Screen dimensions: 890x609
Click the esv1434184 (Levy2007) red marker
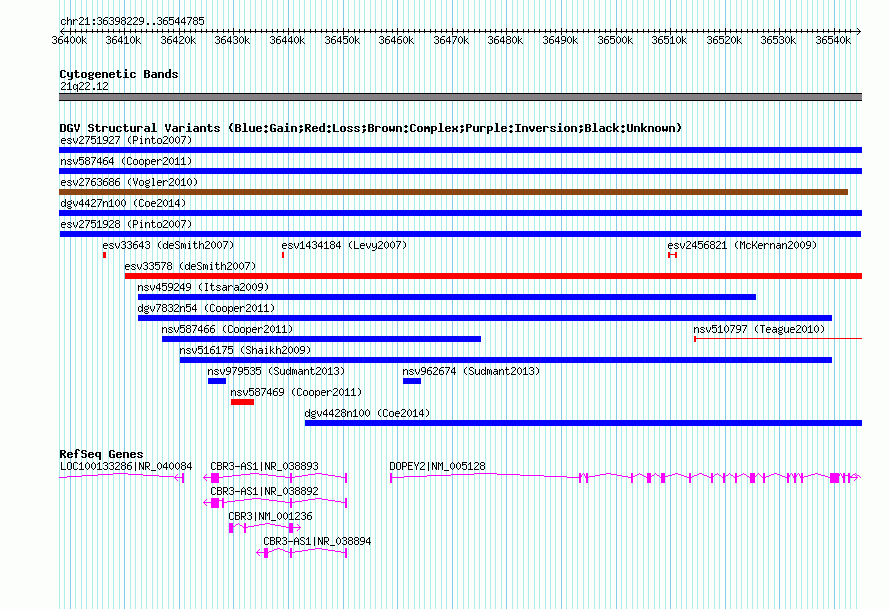283,255
